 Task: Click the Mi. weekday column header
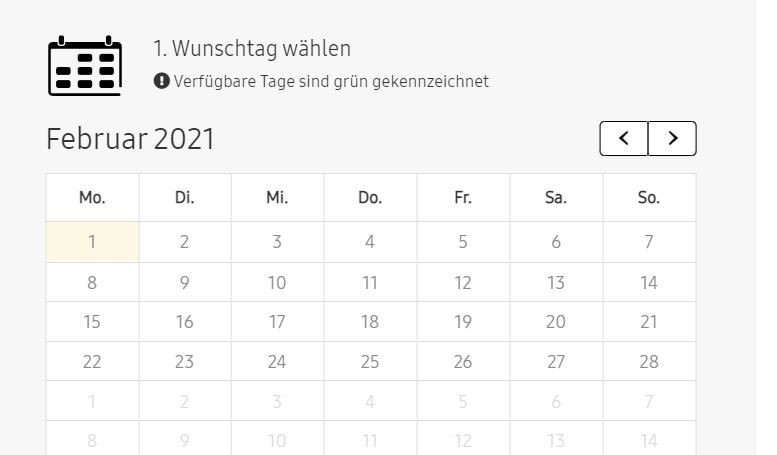[277, 198]
